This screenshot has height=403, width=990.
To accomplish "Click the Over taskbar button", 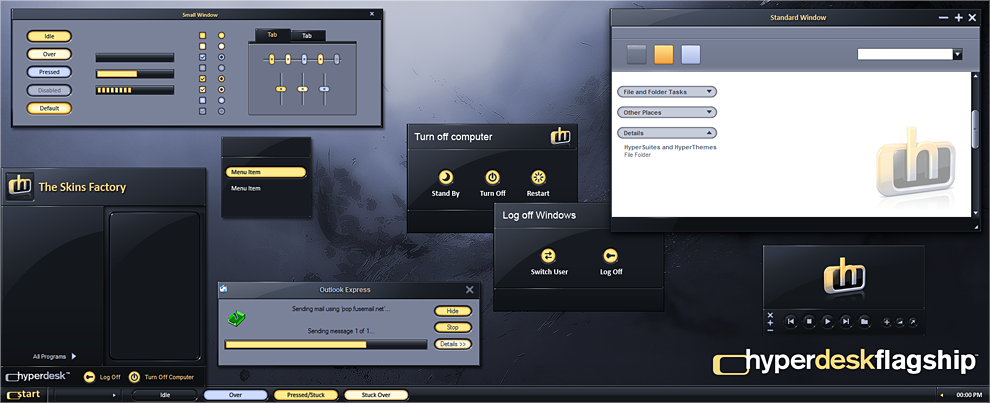I will coord(236,395).
